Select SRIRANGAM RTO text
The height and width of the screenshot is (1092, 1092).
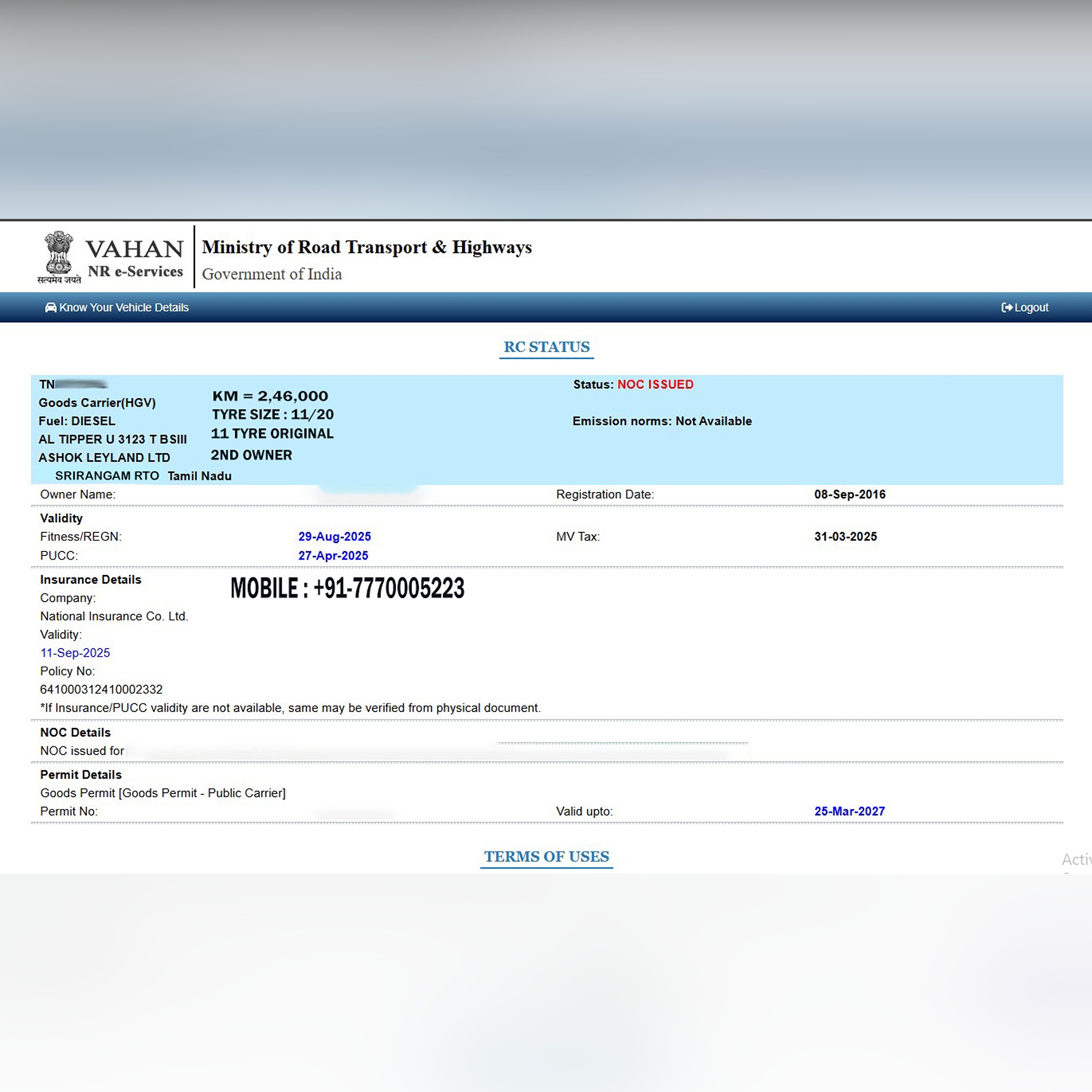[107, 476]
